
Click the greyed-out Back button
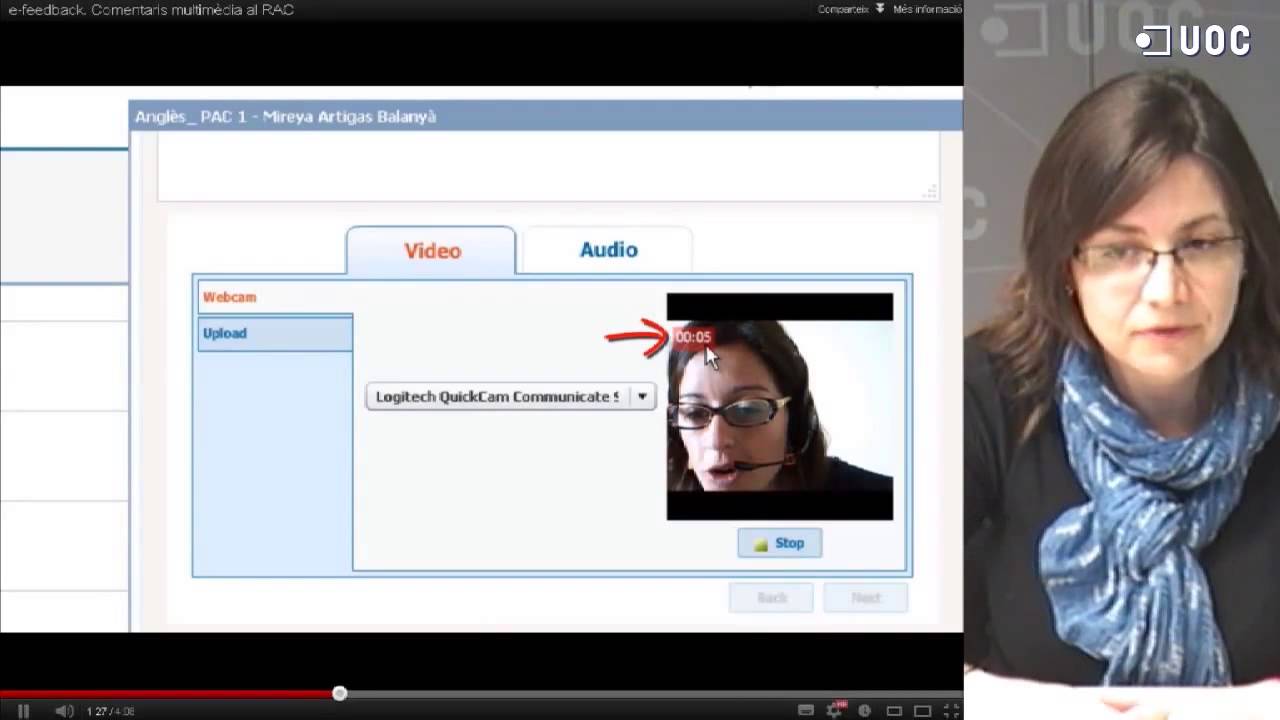tap(772, 598)
